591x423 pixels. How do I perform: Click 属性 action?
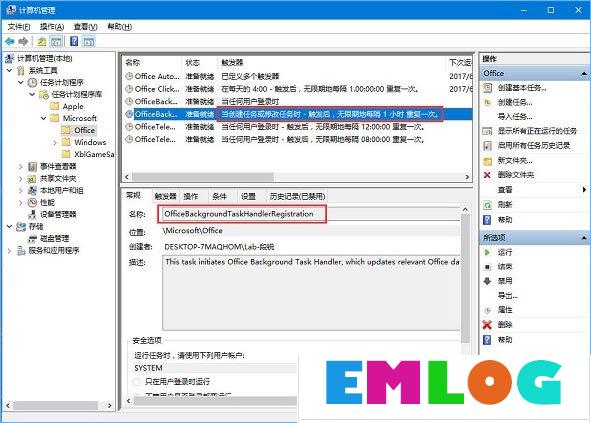505,310
